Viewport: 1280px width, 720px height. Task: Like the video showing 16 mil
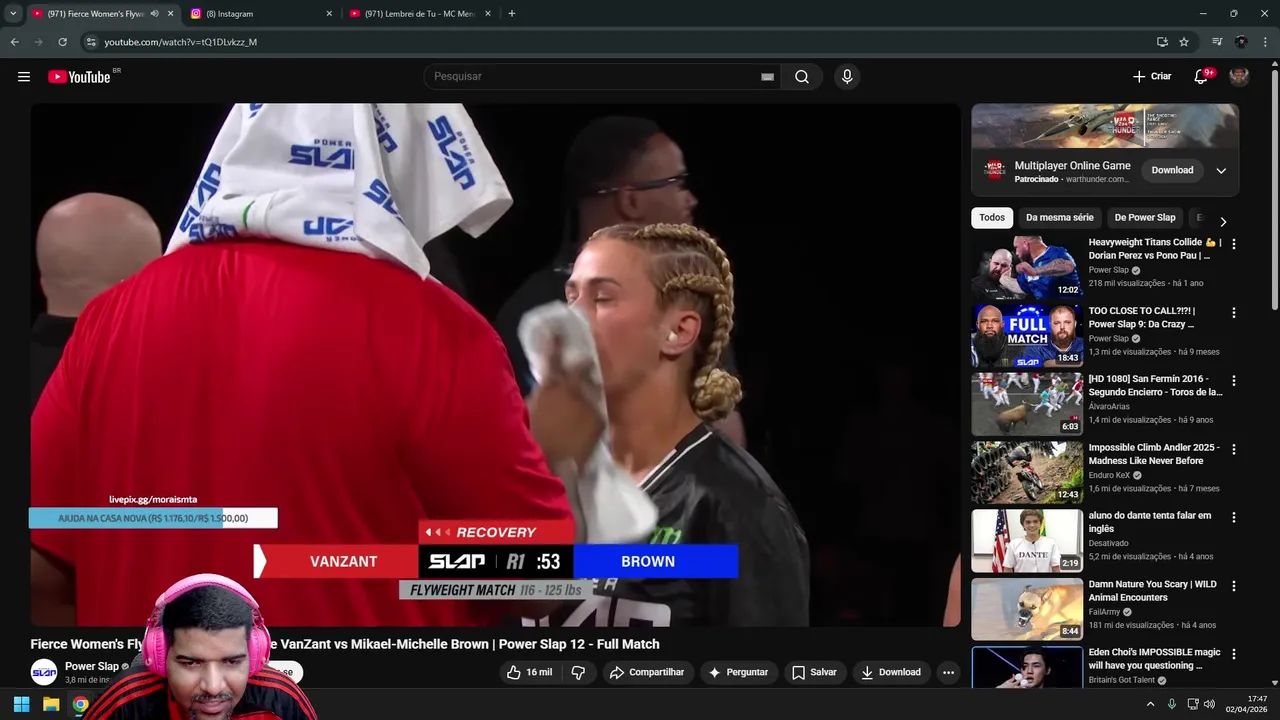point(530,673)
